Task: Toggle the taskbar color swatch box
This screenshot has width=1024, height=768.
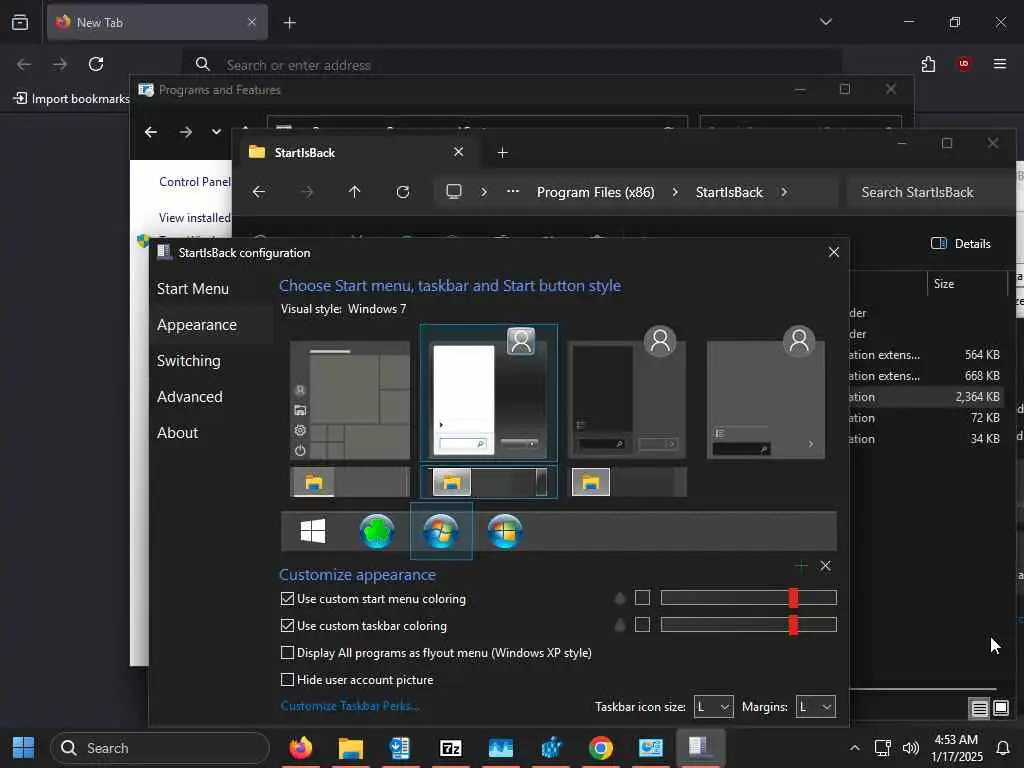Action: tap(643, 624)
